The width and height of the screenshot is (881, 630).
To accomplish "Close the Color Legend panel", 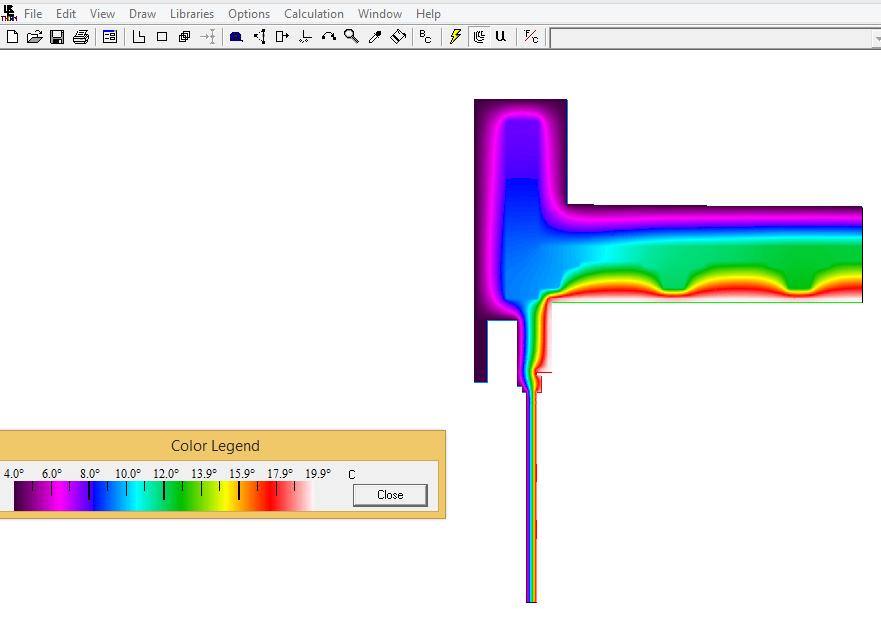I will (x=390, y=495).
